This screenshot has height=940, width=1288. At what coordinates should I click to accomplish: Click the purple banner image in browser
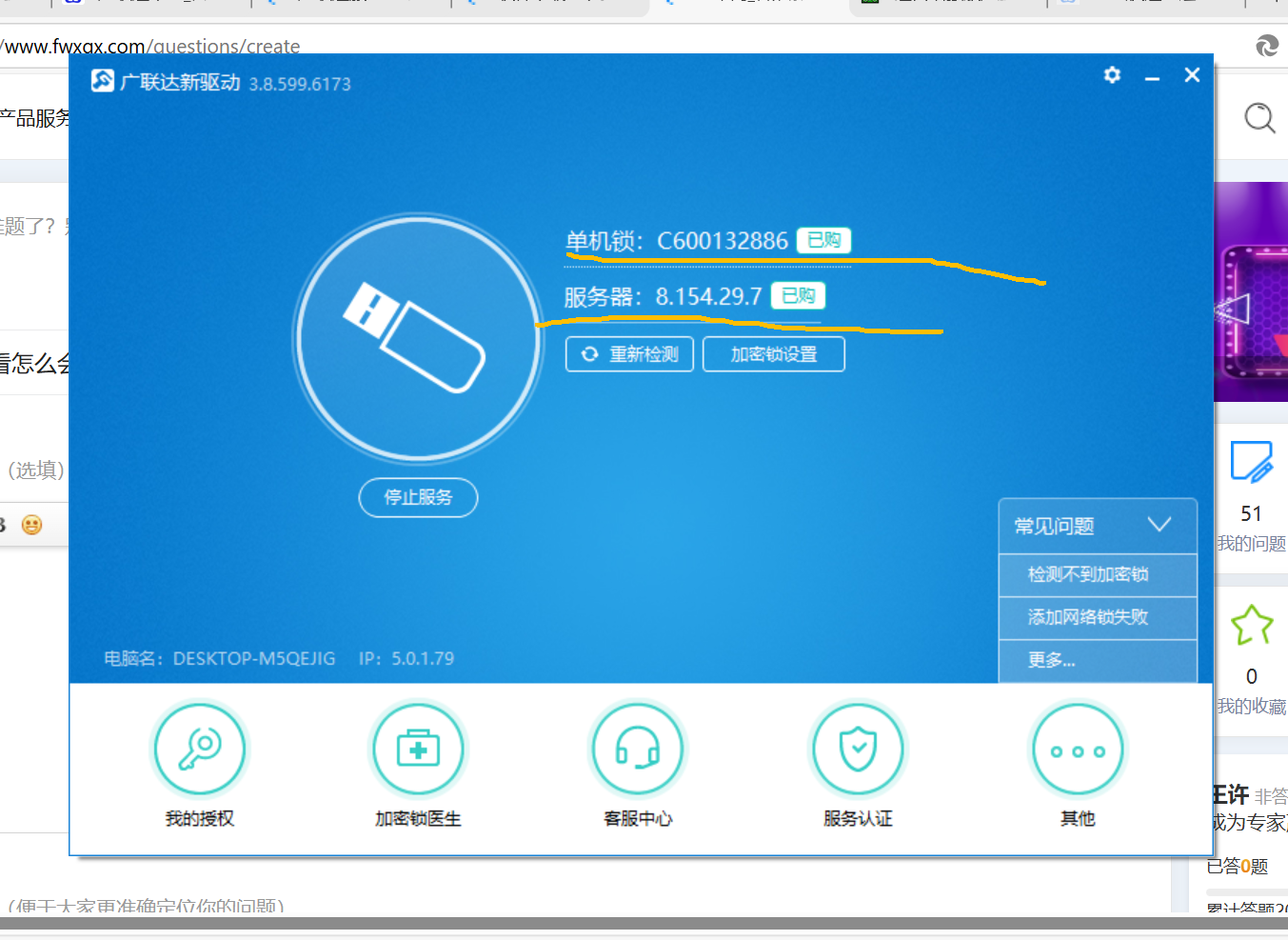click(x=1251, y=292)
